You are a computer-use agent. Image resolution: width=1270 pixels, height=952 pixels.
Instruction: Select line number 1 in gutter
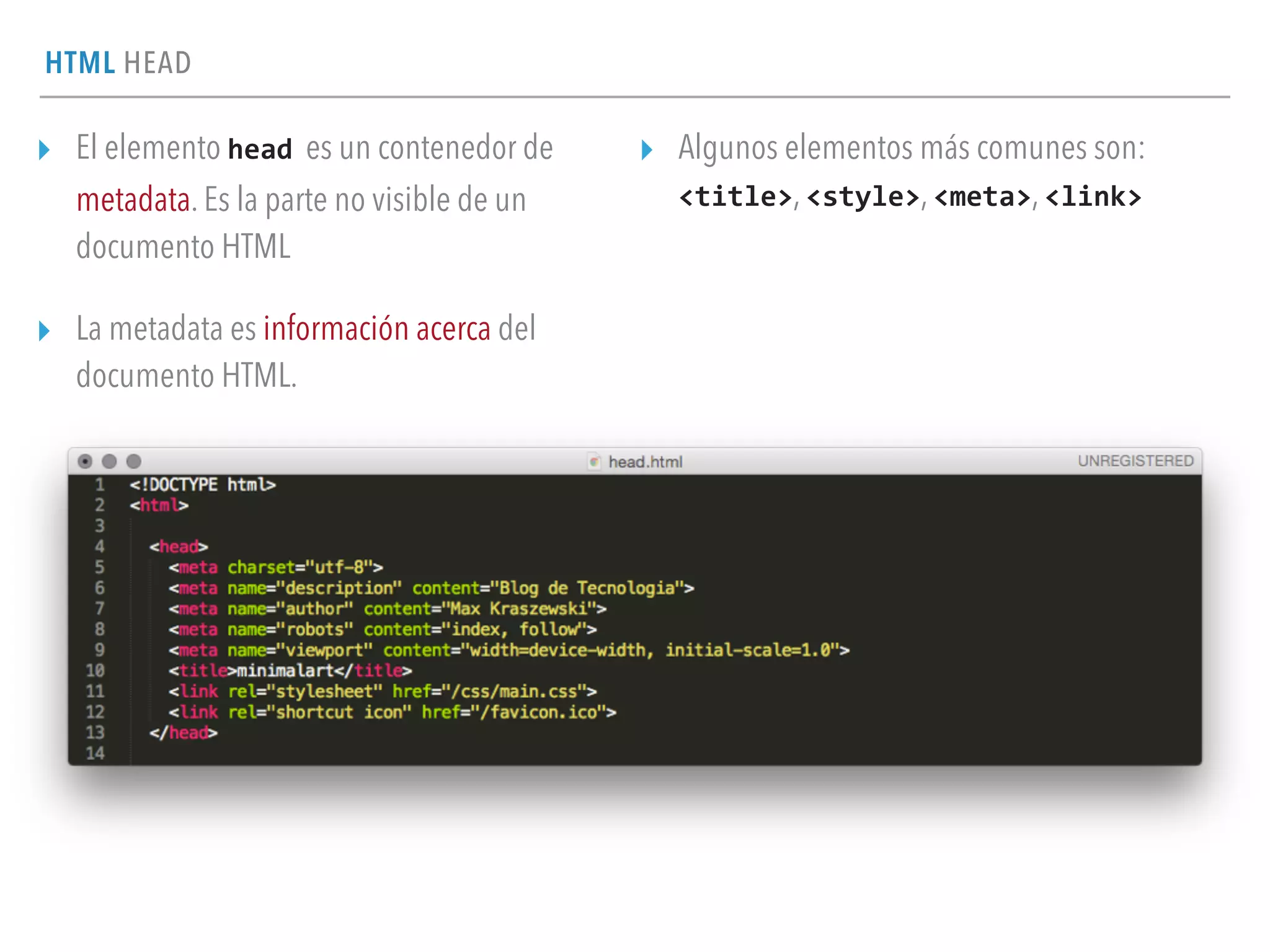coord(99,484)
